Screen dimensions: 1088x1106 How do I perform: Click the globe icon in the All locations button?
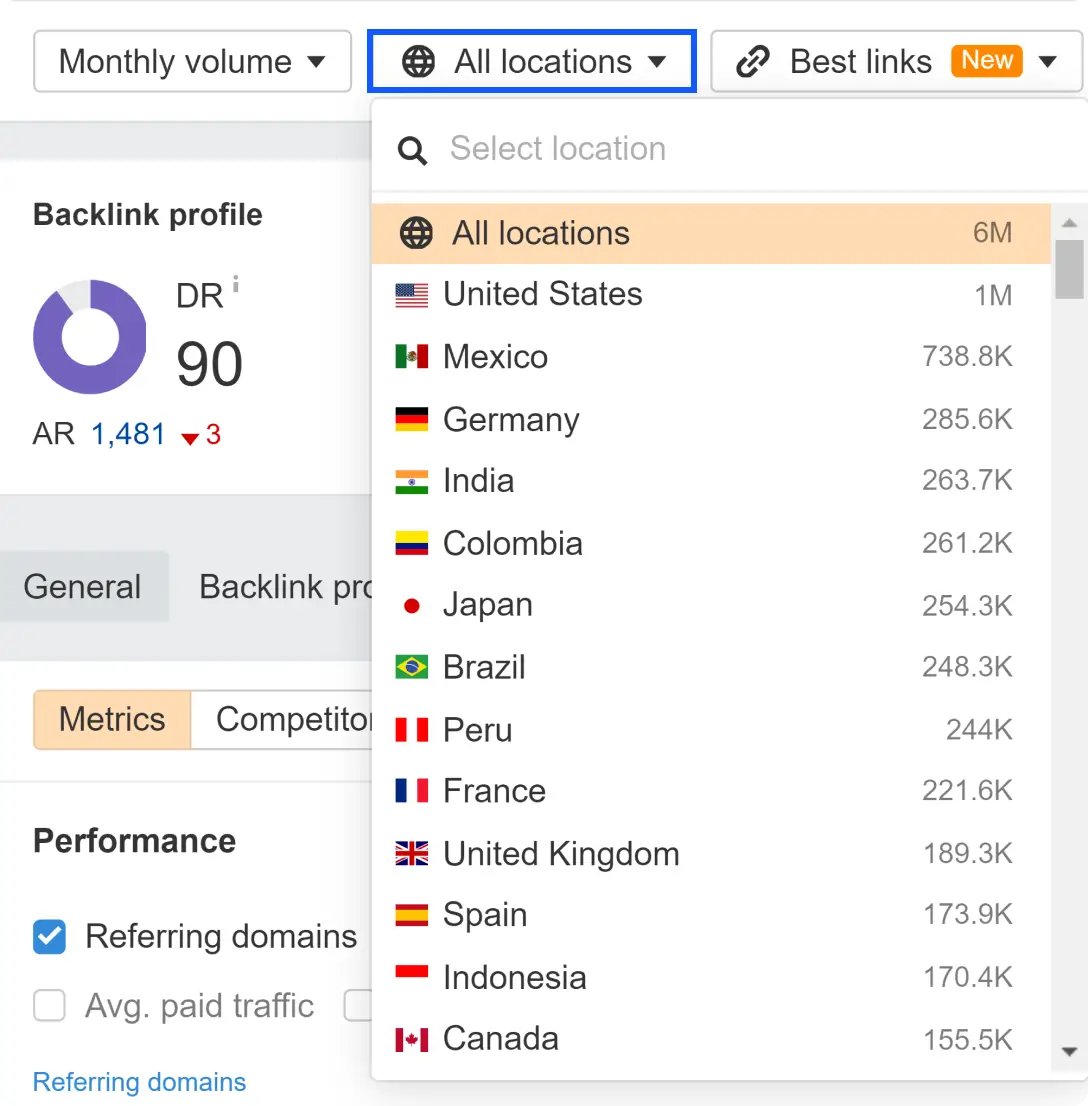(417, 61)
